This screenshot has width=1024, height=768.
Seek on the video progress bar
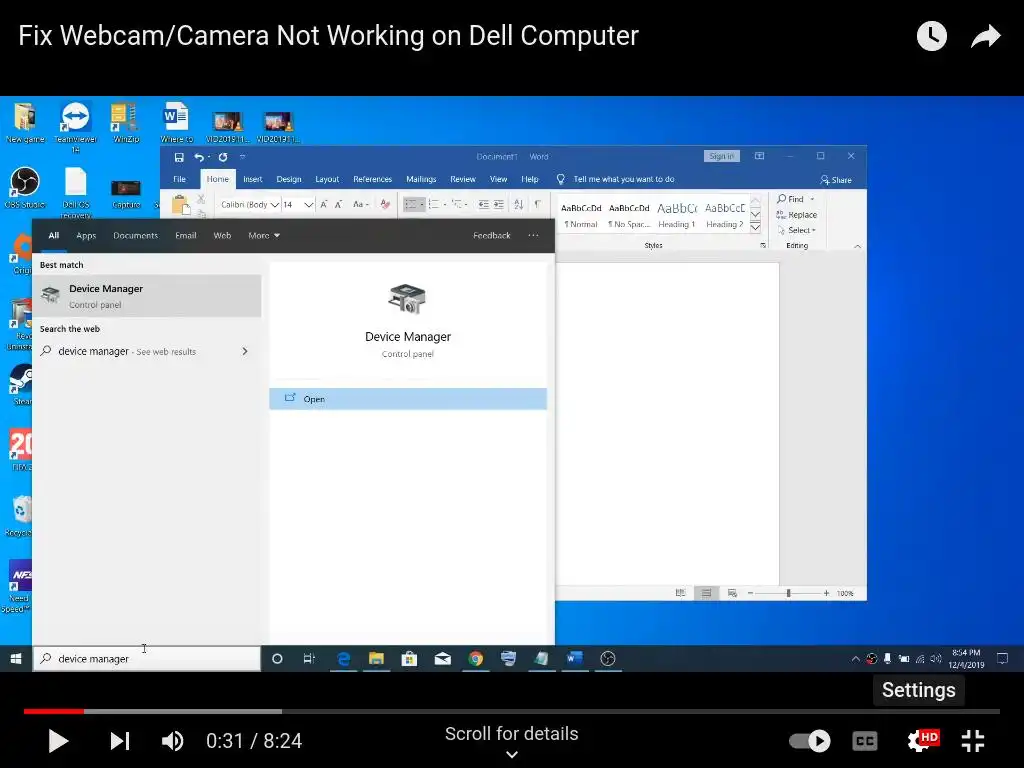(x=511, y=711)
